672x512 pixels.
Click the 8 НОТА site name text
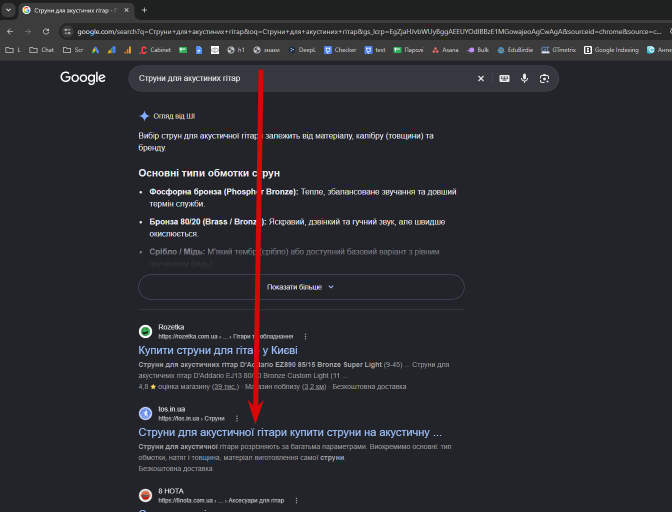[x=171, y=491]
